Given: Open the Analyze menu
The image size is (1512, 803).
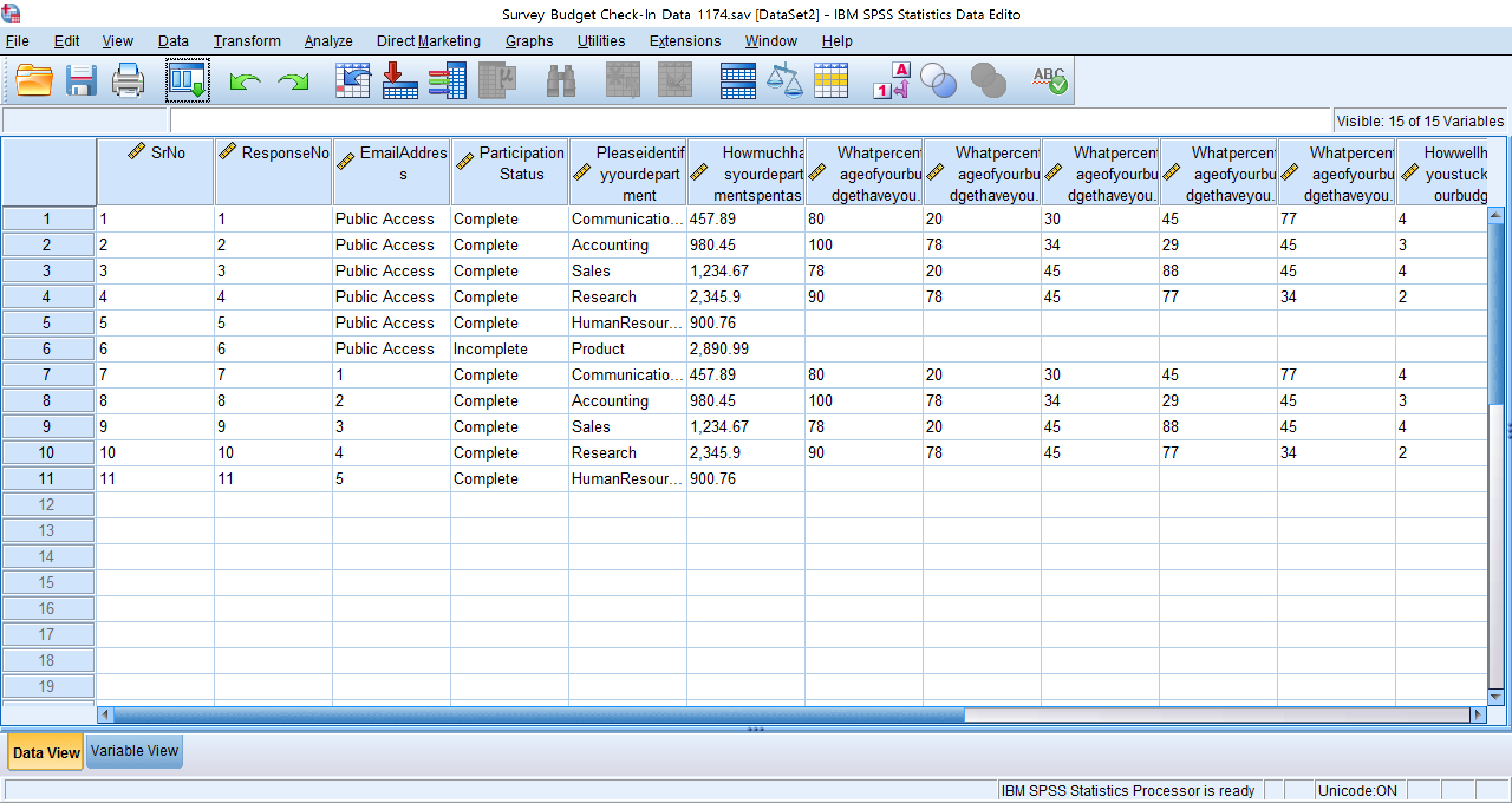Looking at the screenshot, I should point(328,41).
